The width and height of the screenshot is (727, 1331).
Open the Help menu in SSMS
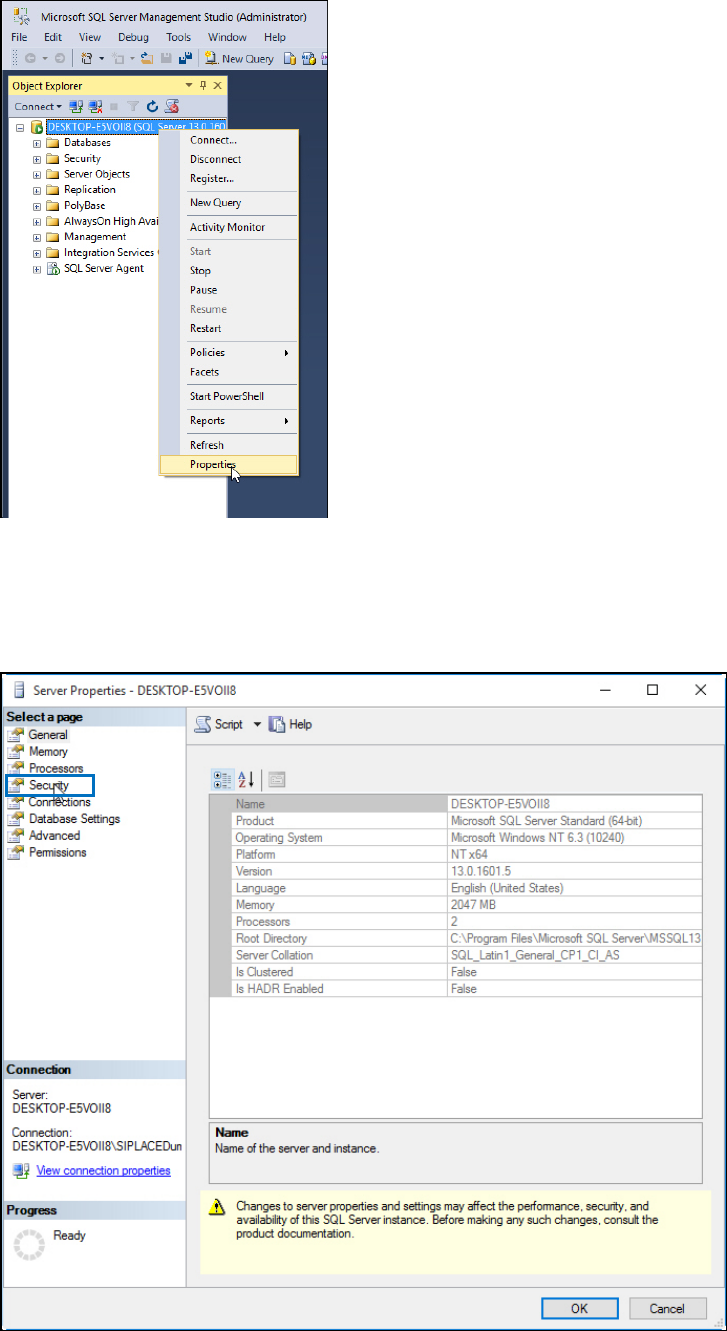275,37
